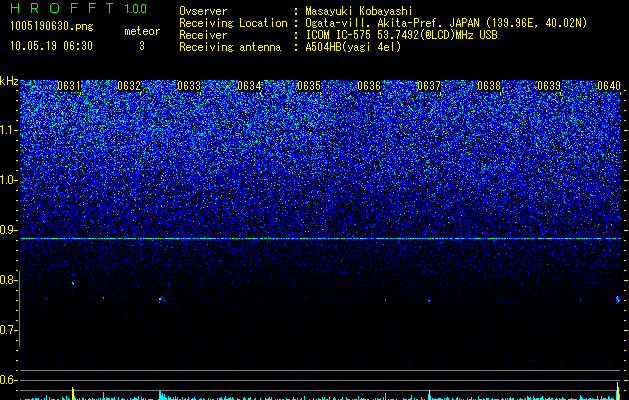Click the meteor count value 3
The width and height of the screenshot is (629, 400).
point(142,46)
